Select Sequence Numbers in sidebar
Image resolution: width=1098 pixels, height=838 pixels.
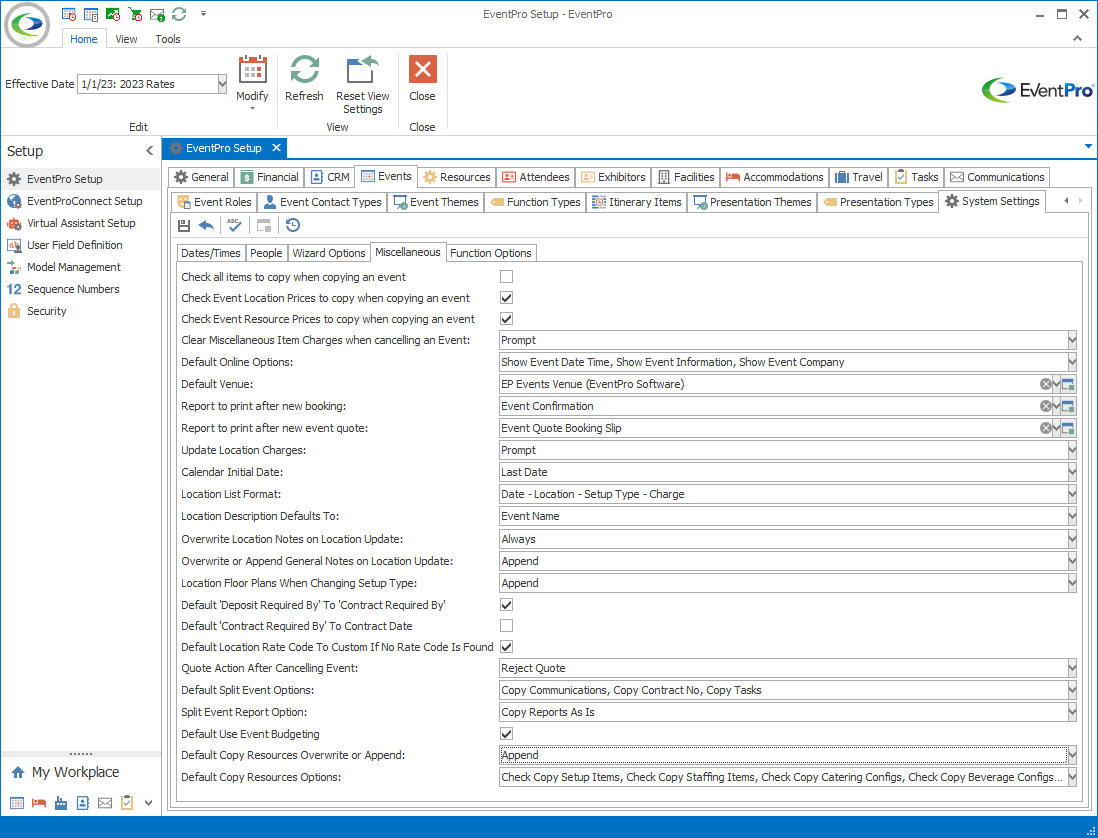(73, 289)
